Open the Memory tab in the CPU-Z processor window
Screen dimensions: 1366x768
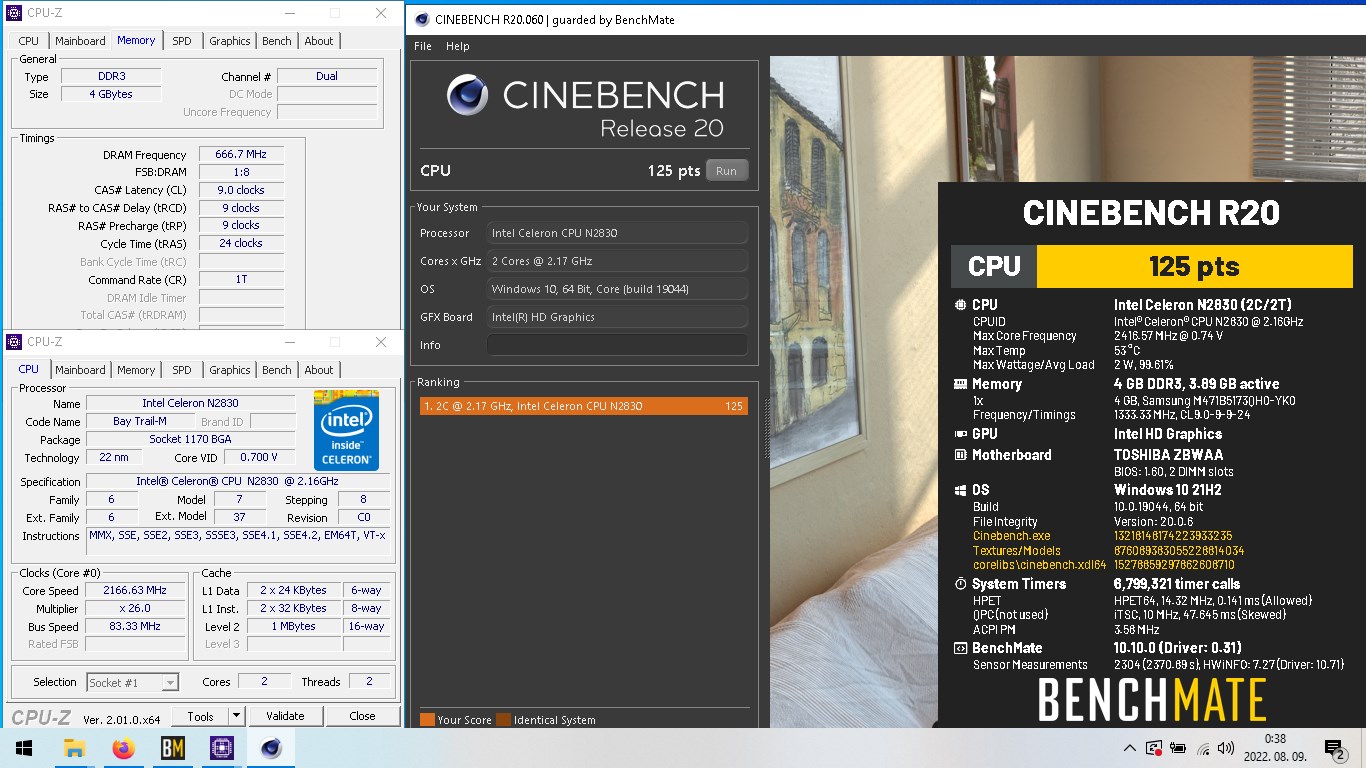click(136, 370)
